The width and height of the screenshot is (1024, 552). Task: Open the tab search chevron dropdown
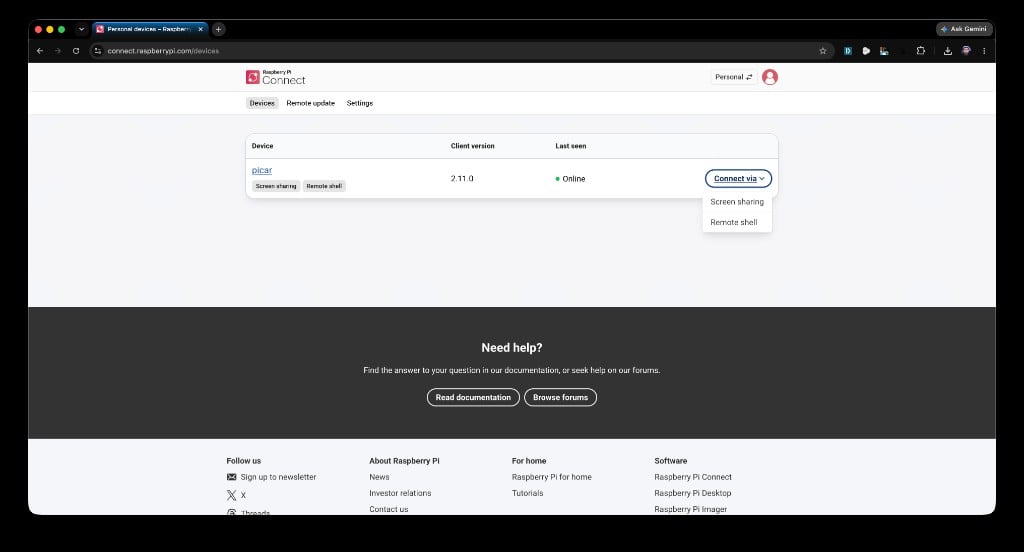[81, 29]
